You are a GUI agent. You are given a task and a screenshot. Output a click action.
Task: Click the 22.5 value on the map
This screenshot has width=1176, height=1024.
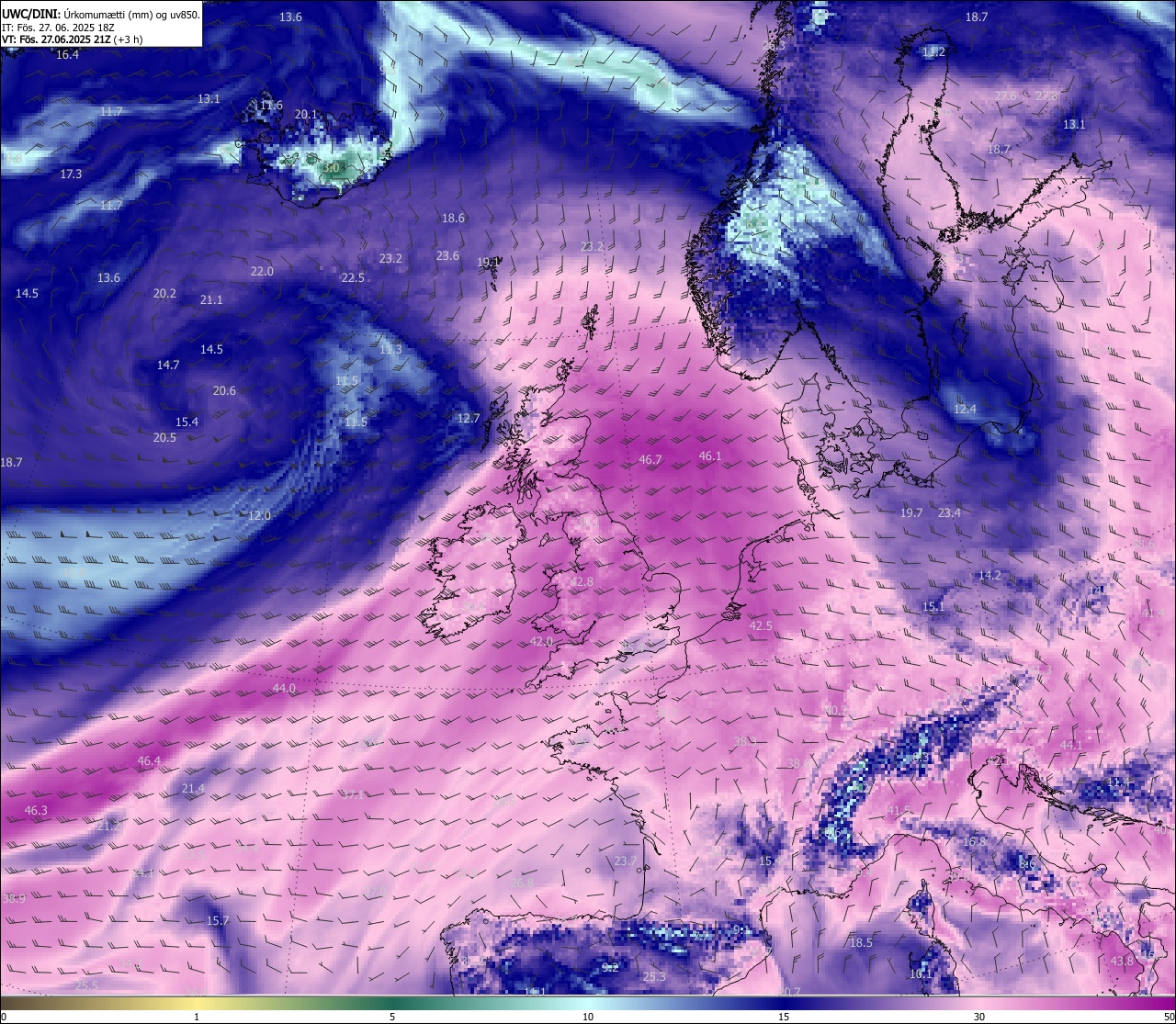pos(353,278)
